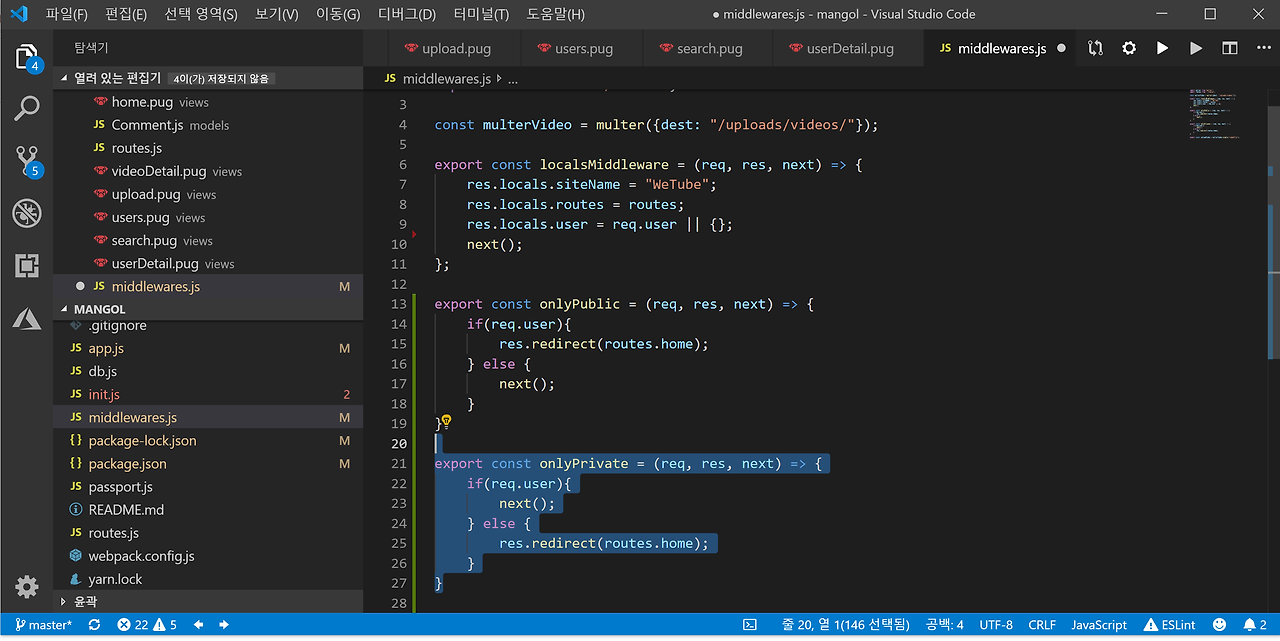Open package-lock.json in file tree
Viewport: 1280px width, 641px height.
(x=208, y=440)
